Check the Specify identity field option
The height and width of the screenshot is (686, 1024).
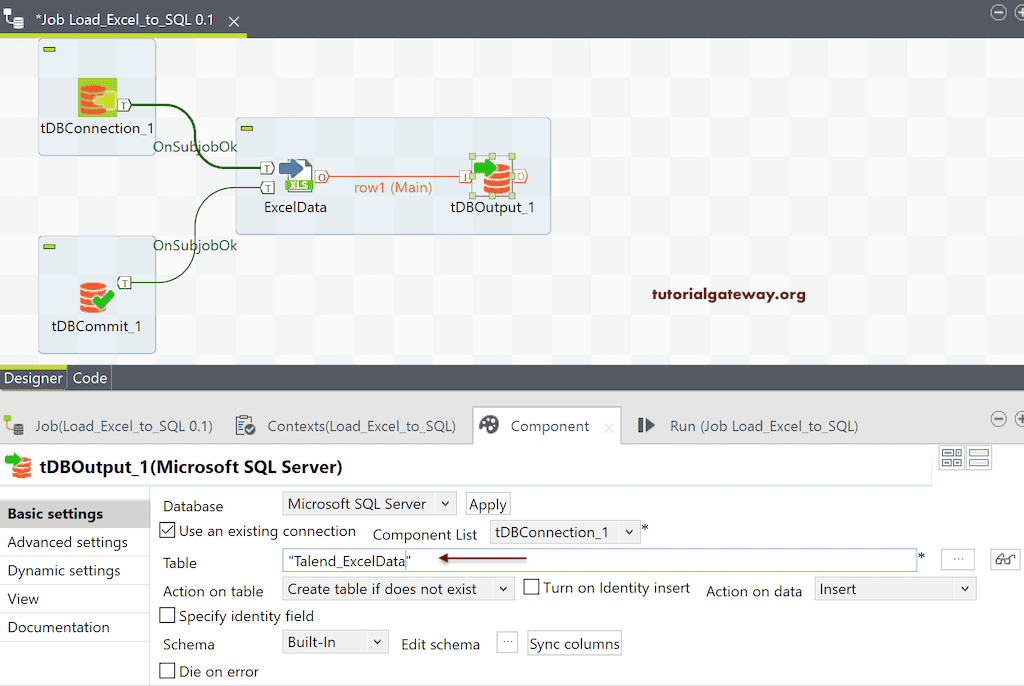click(167, 615)
